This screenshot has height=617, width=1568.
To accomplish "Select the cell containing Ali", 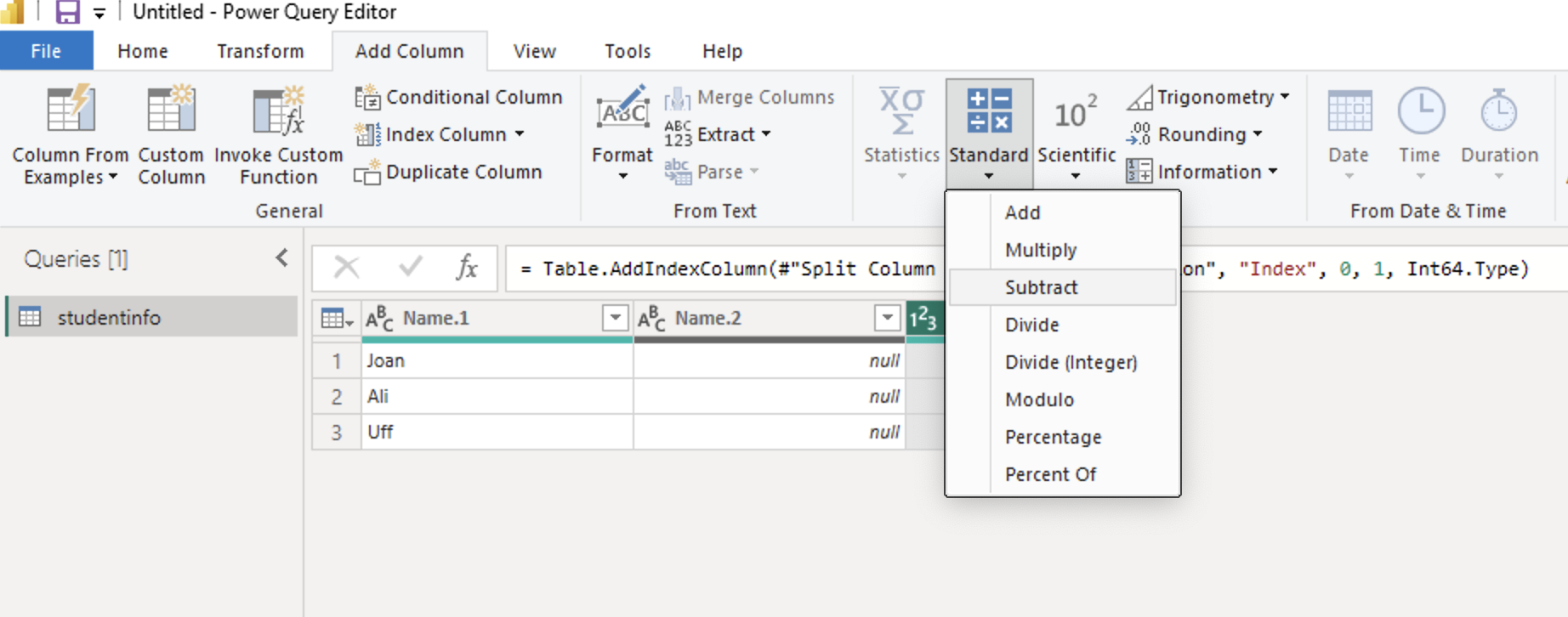I will tap(497, 396).
